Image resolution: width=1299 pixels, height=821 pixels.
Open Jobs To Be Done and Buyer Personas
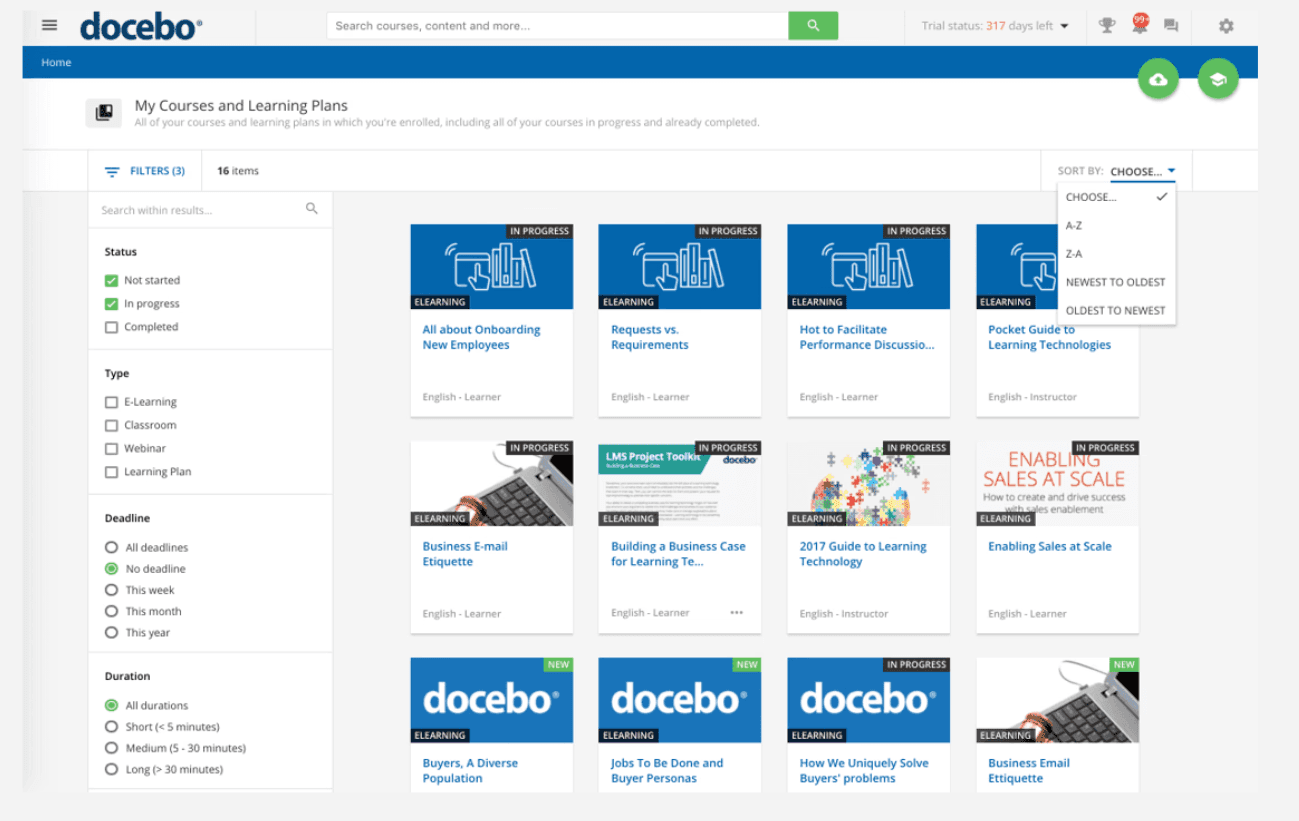click(667, 771)
